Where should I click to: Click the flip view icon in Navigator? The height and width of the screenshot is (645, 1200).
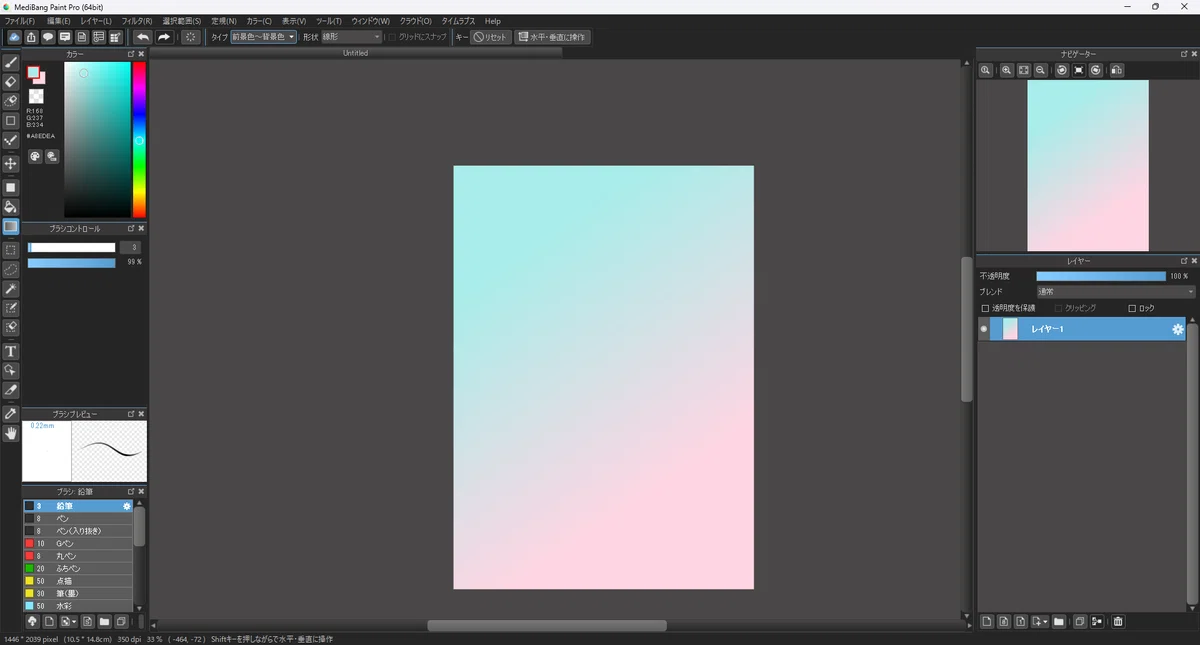coord(1116,70)
